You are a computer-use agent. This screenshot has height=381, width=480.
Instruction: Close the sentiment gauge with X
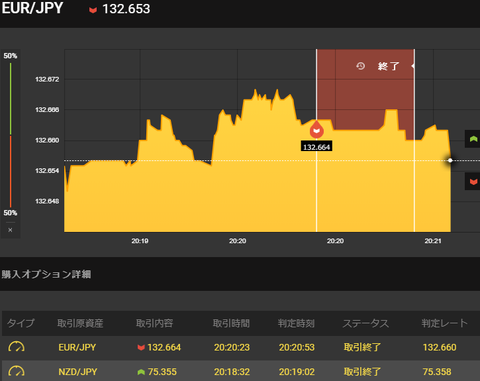coord(10,230)
